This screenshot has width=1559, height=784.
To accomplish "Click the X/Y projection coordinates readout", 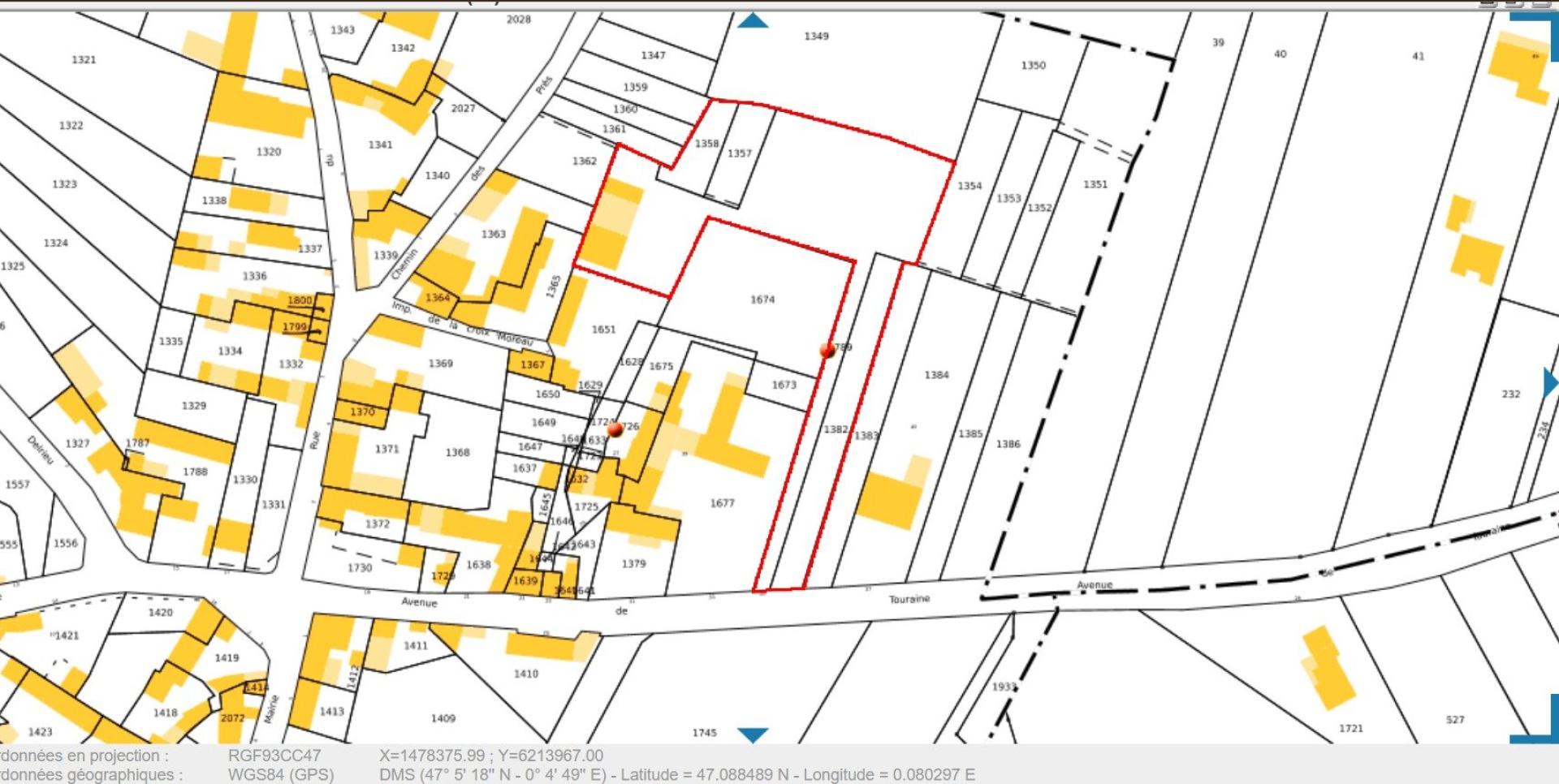I will pos(490,756).
